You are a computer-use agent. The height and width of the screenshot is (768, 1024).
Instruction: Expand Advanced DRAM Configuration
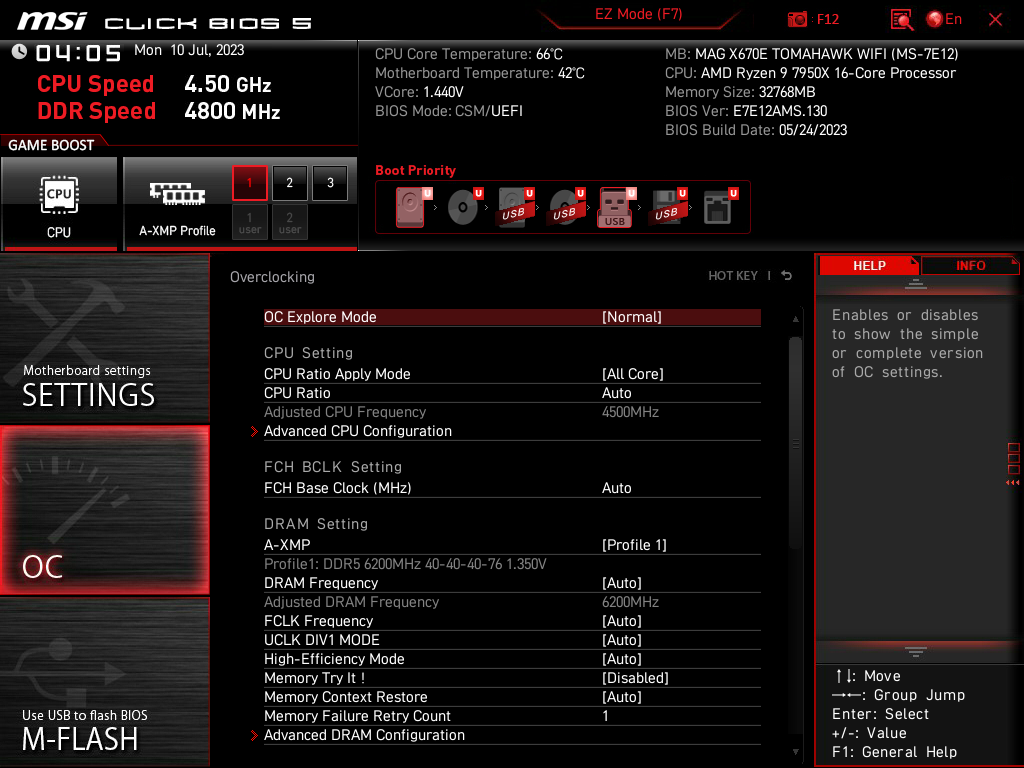pos(364,735)
